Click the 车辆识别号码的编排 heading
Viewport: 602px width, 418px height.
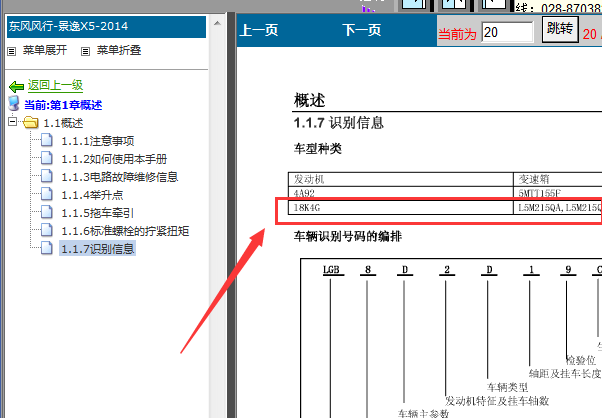click(347, 236)
